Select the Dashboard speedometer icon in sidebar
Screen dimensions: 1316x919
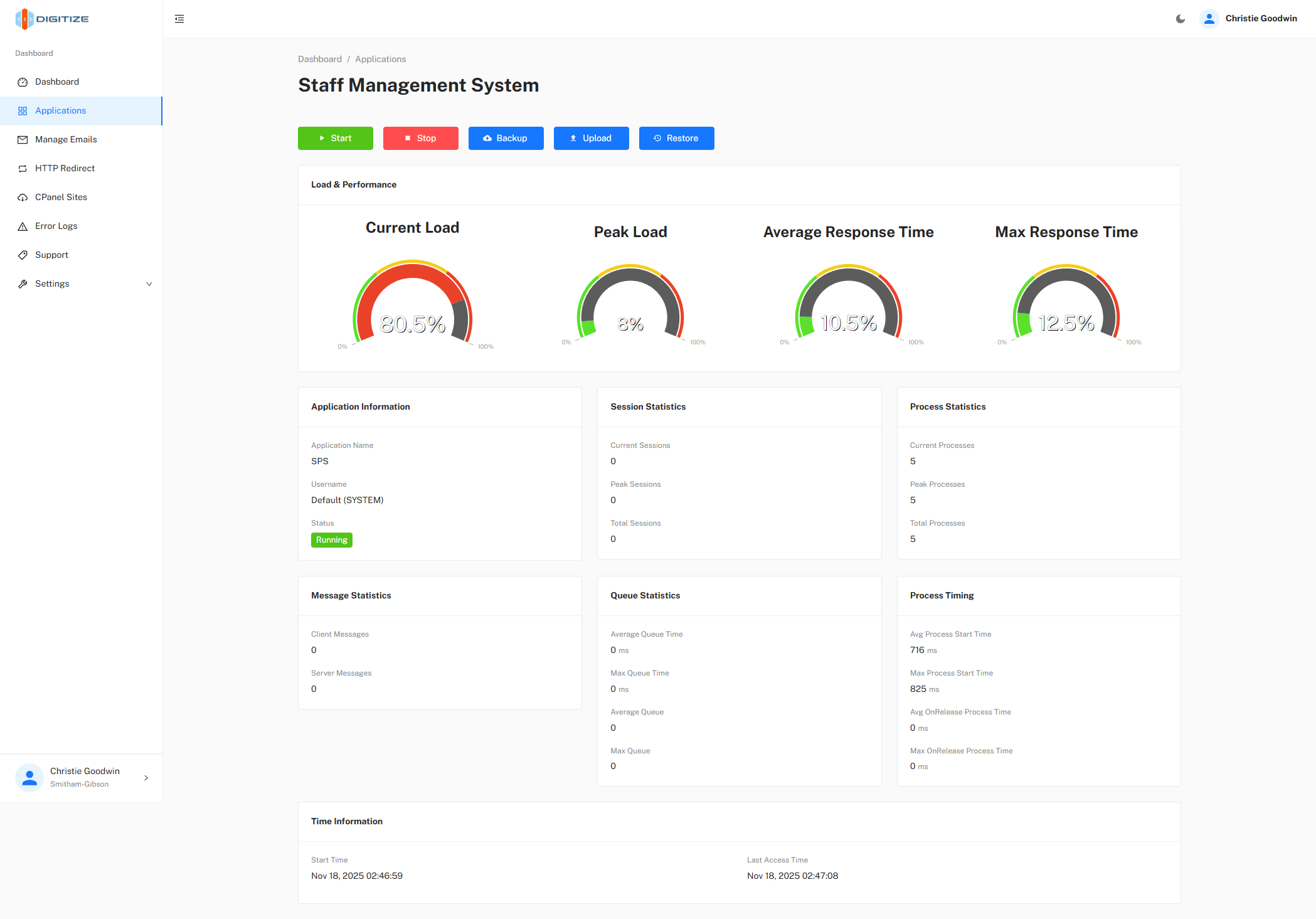(23, 82)
